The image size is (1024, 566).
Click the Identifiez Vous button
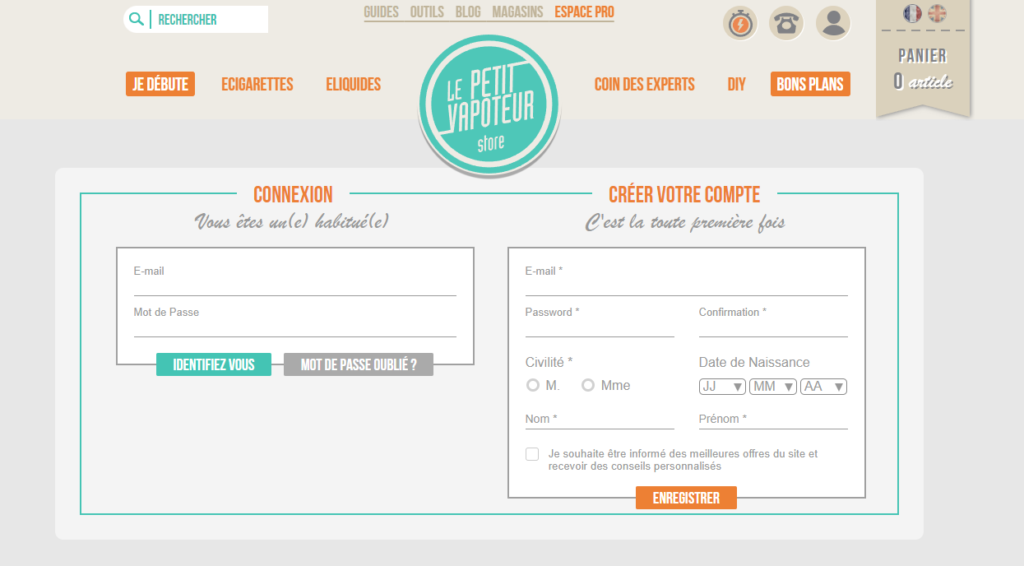[x=214, y=364]
